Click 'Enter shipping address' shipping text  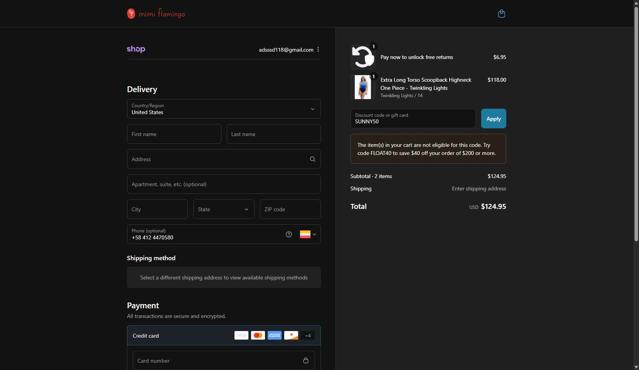[479, 189]
